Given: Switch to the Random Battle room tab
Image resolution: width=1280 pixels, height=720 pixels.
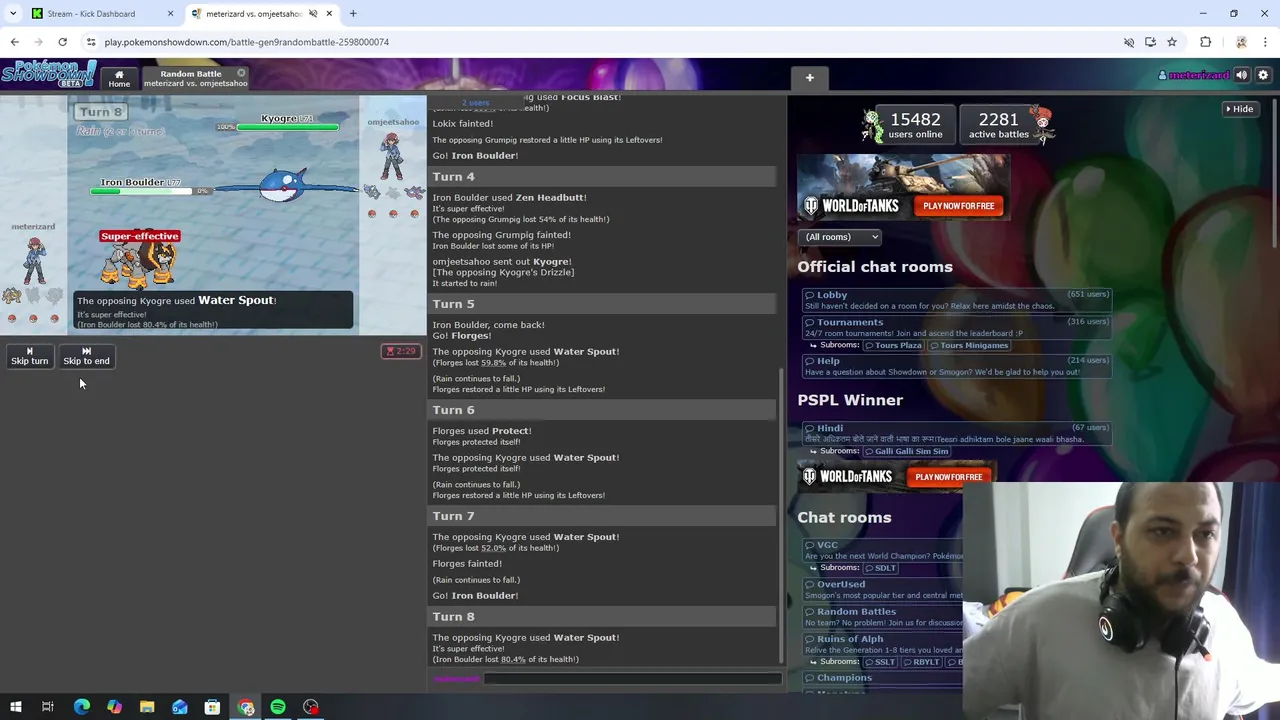Looking at the screenshot, I should [191, 78].
